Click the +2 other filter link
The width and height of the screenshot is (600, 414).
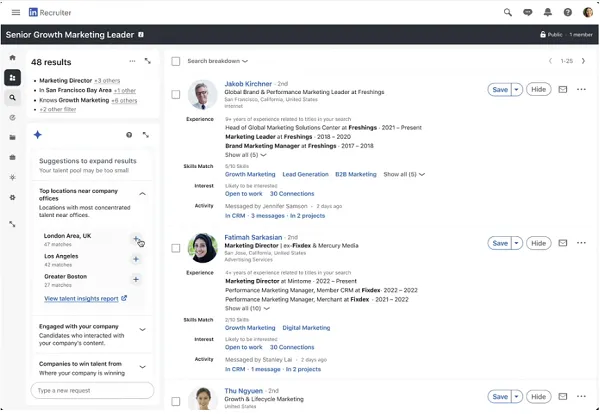58,109
